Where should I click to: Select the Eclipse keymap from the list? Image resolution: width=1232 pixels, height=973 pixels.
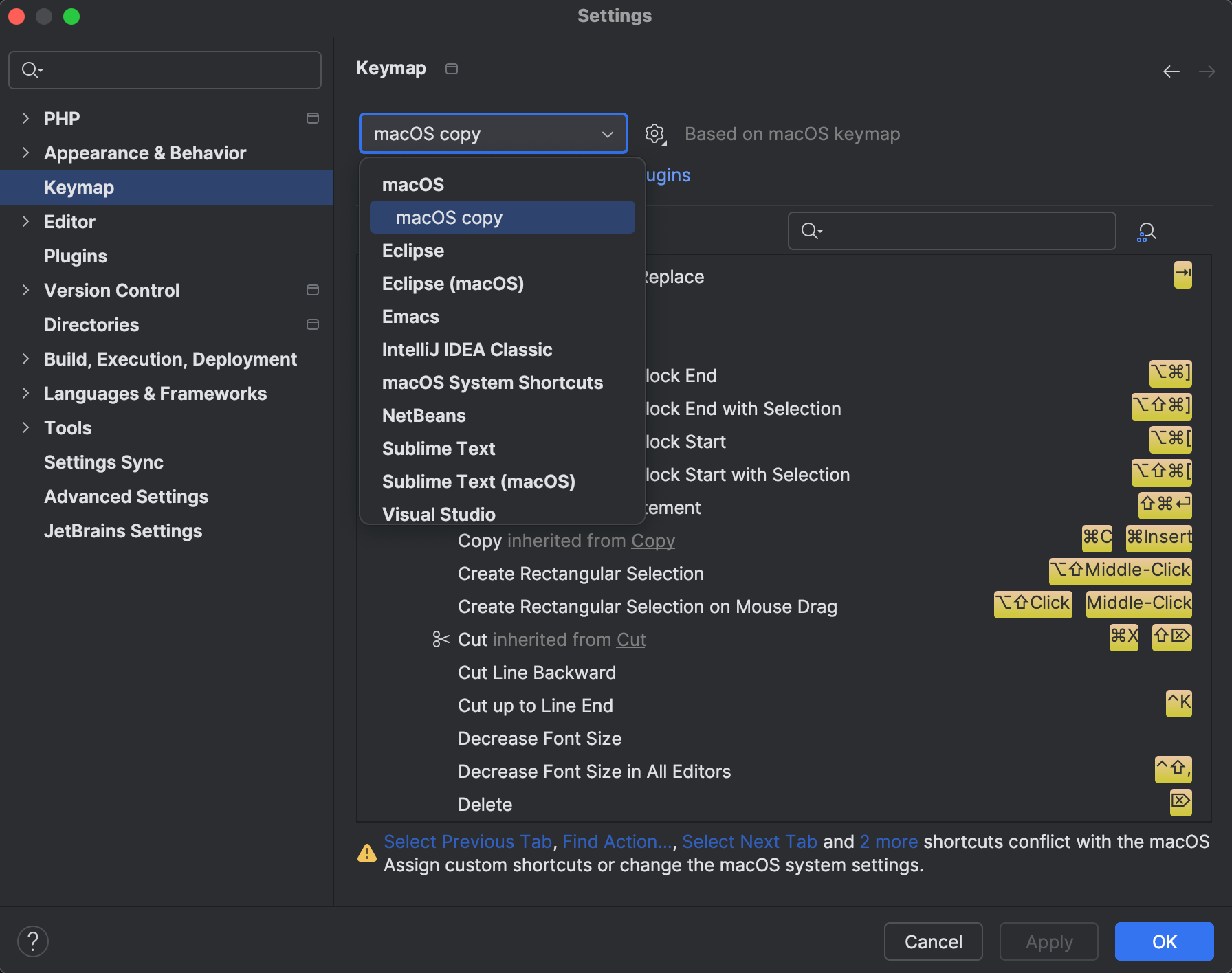click(x=412, y=250)
